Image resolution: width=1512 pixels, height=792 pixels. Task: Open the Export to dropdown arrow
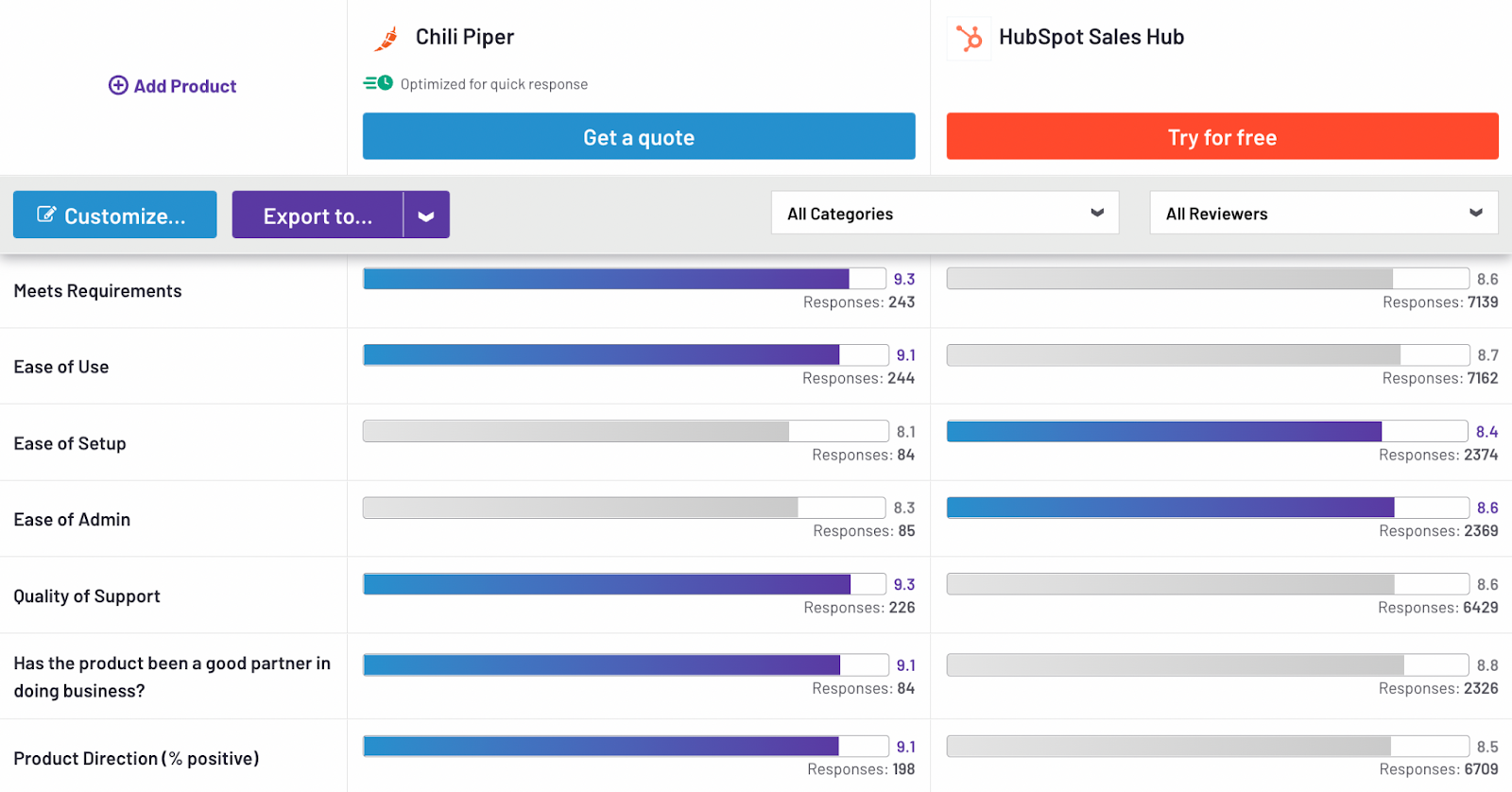pyautogui.click(x=426, y=215)
